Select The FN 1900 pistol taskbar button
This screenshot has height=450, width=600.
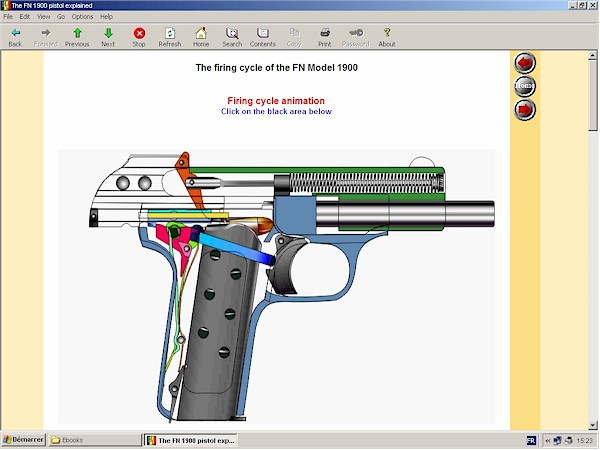point(191,440)
